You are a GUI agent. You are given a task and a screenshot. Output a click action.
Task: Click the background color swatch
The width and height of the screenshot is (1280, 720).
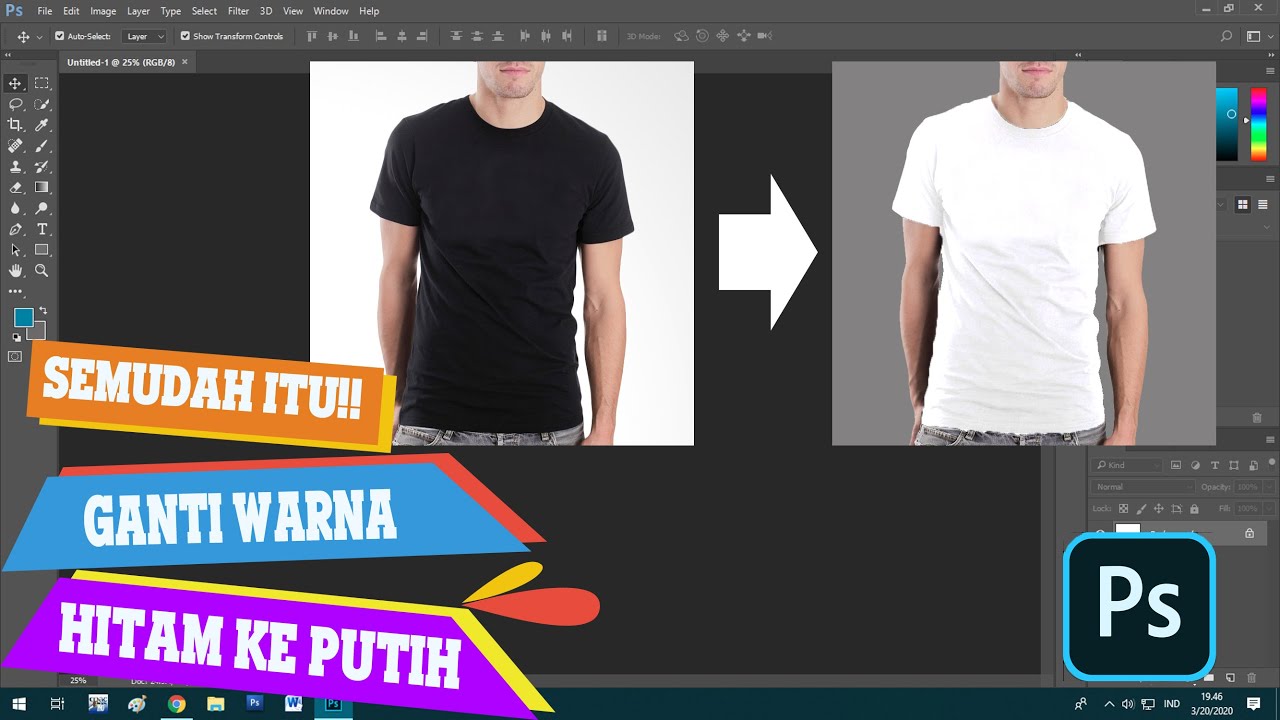(x=37, y=331)
